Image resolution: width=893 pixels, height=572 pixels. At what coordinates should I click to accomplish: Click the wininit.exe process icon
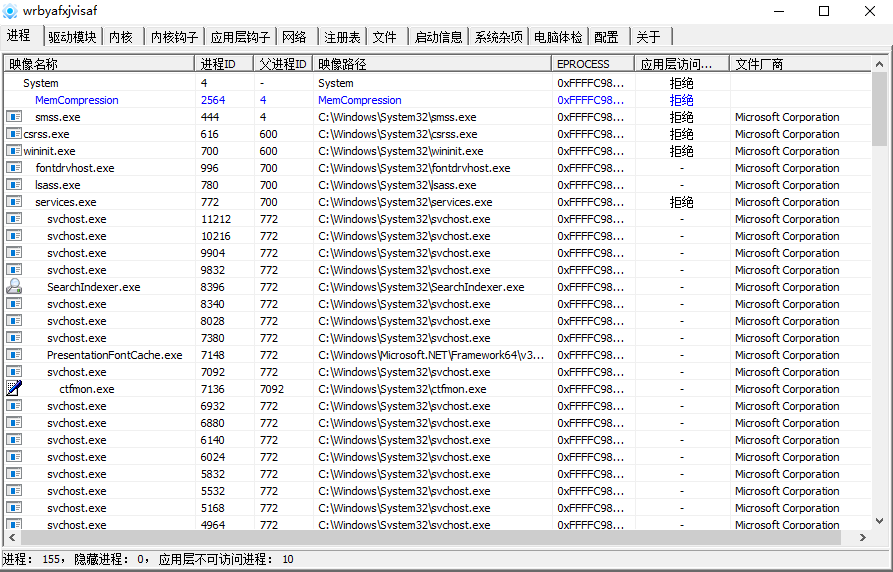[x=14, y=151]
